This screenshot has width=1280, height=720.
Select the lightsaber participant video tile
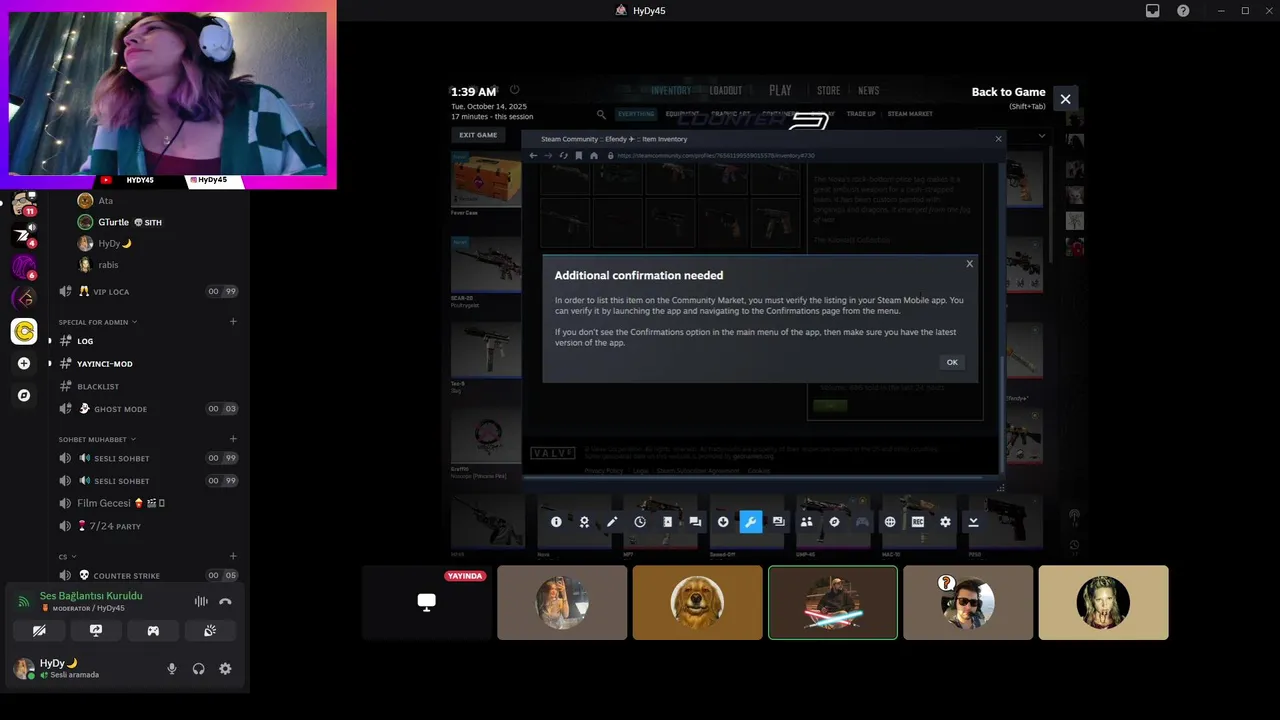click(x=833, y=602)
